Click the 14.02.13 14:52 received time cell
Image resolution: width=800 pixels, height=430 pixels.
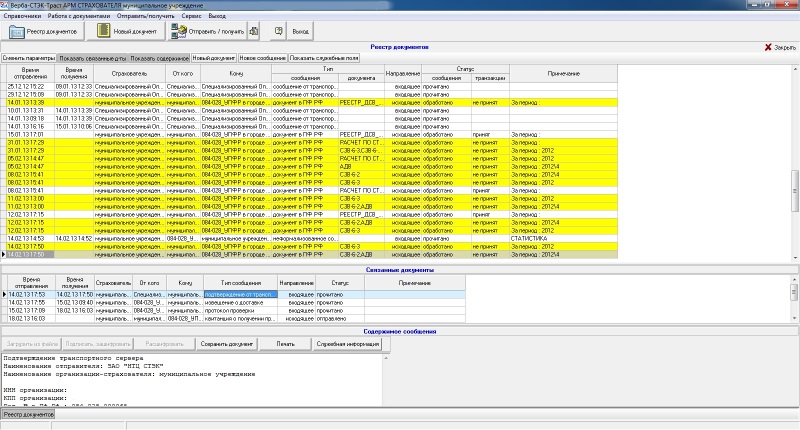pyautogui.click(x=74, y=238)
